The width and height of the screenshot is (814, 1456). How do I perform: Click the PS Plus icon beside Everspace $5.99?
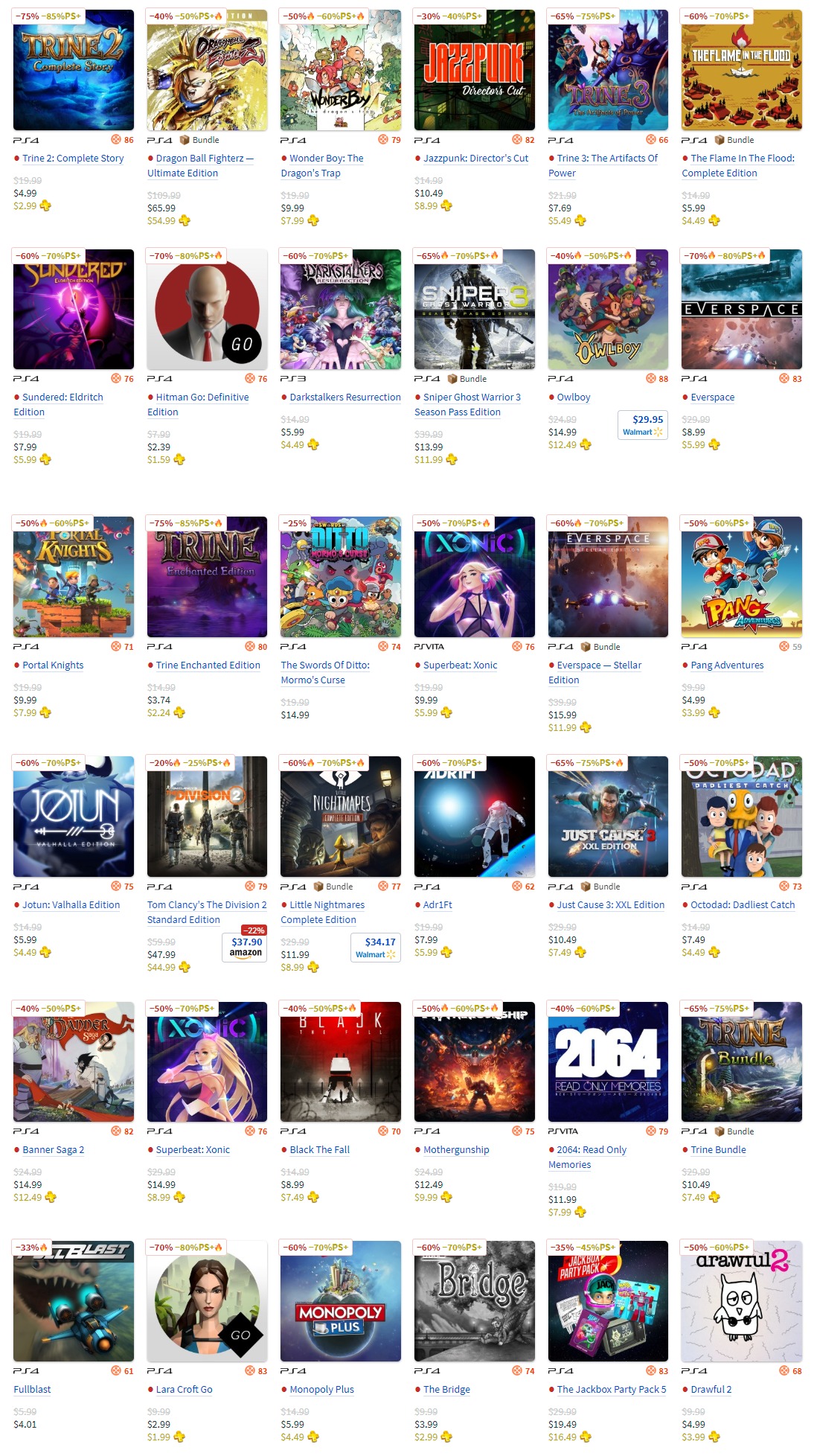714,445
